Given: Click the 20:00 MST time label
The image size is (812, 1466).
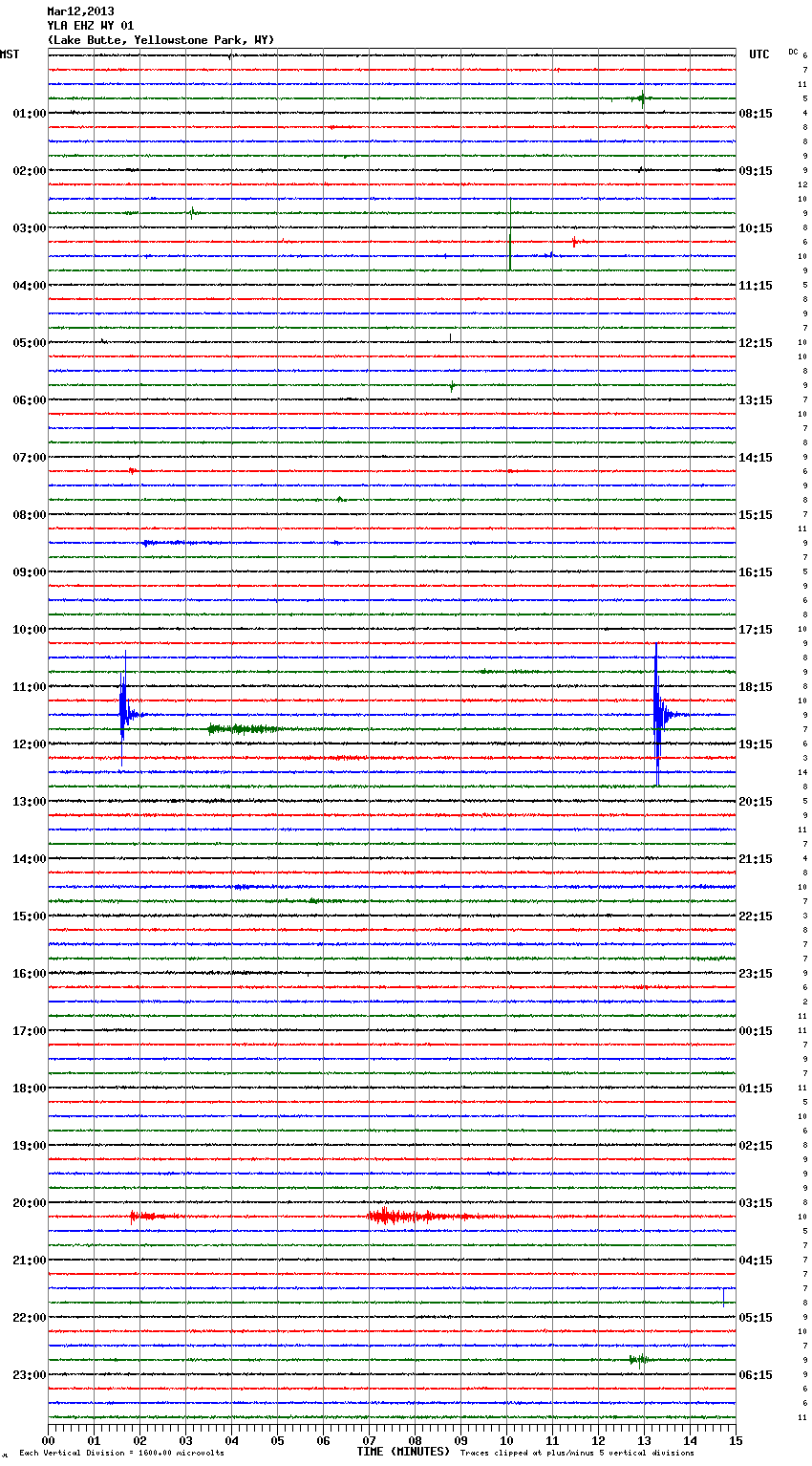Looking at the screenshot, I should point(29,1203).
